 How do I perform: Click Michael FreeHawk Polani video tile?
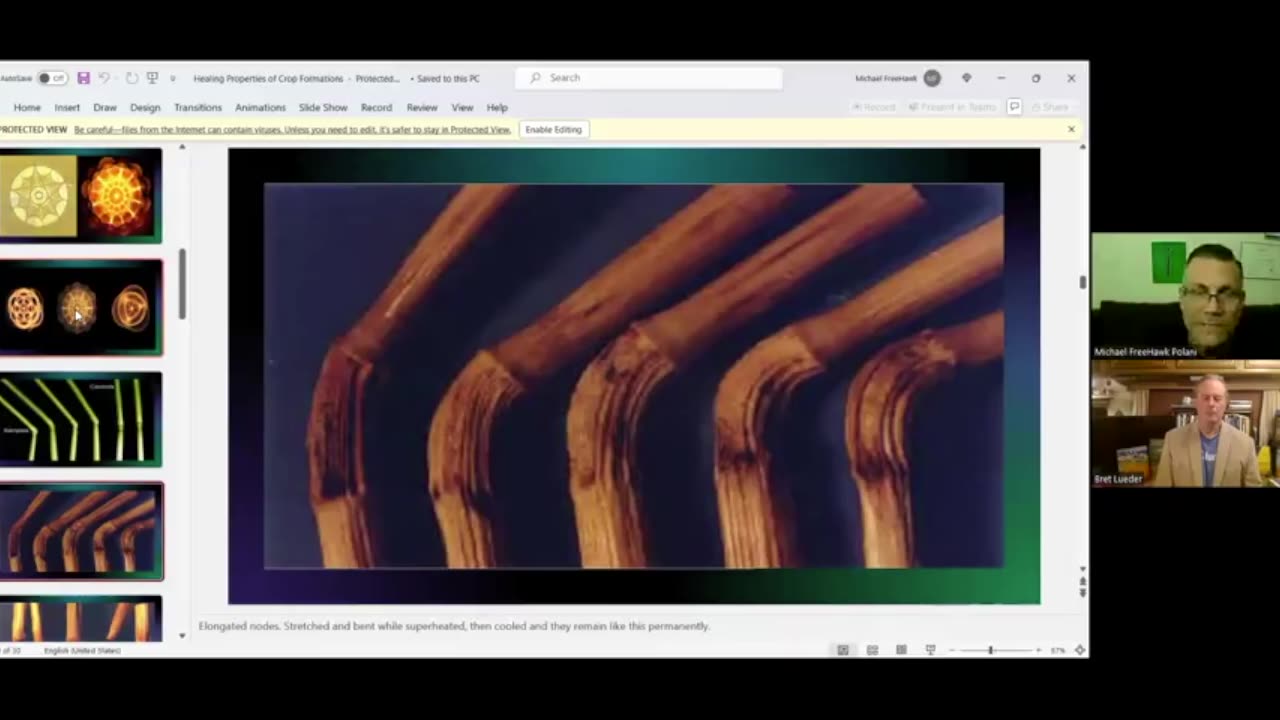click(x=1185, y=296)
